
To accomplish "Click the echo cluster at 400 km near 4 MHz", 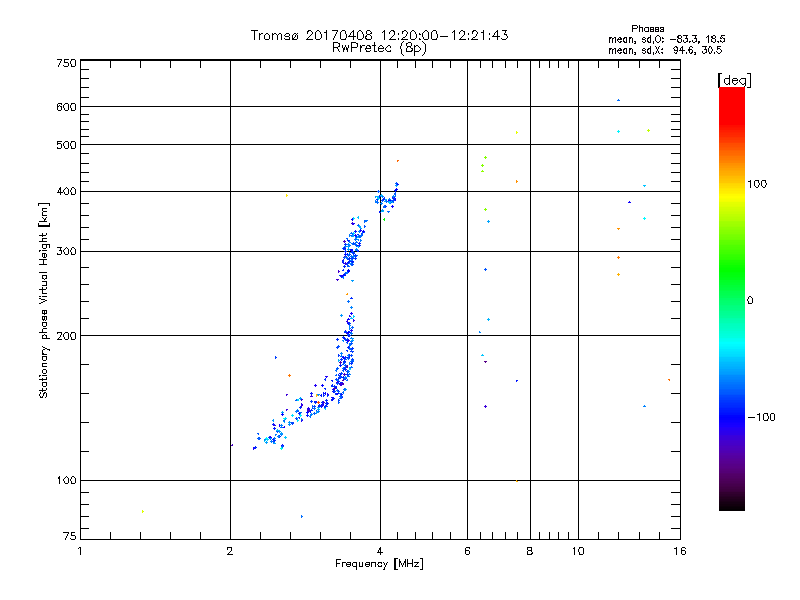I will tap(387, 199).
